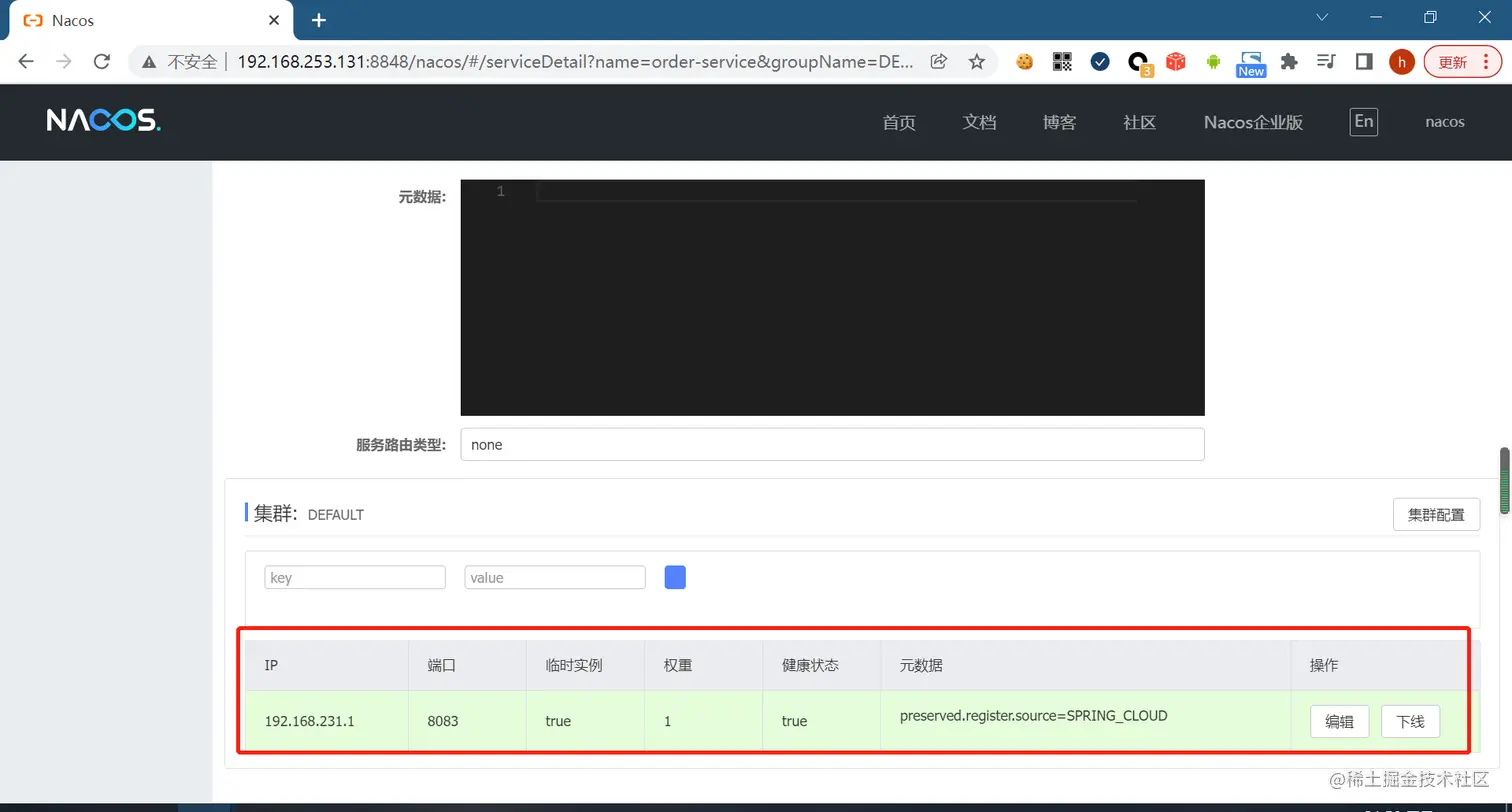
Task: Click the key filter input
Action: pos(355,577)
